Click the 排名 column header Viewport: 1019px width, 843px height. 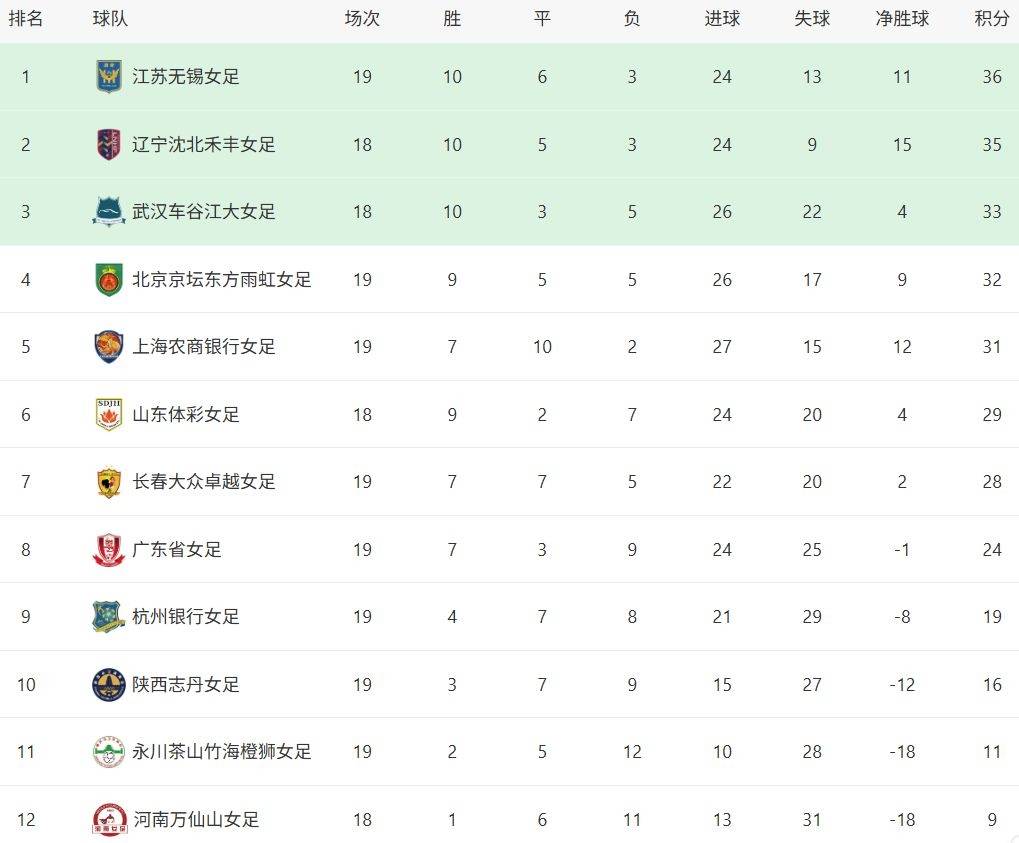click(26, 19)
